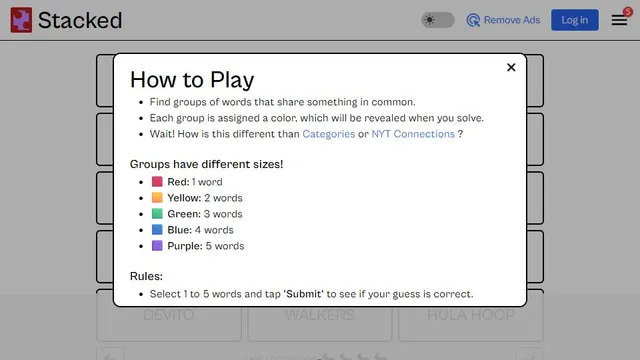The height and width of the screenshot is (360, 640).
Task: Click the yellow color swatch
Action: (157, 198)
